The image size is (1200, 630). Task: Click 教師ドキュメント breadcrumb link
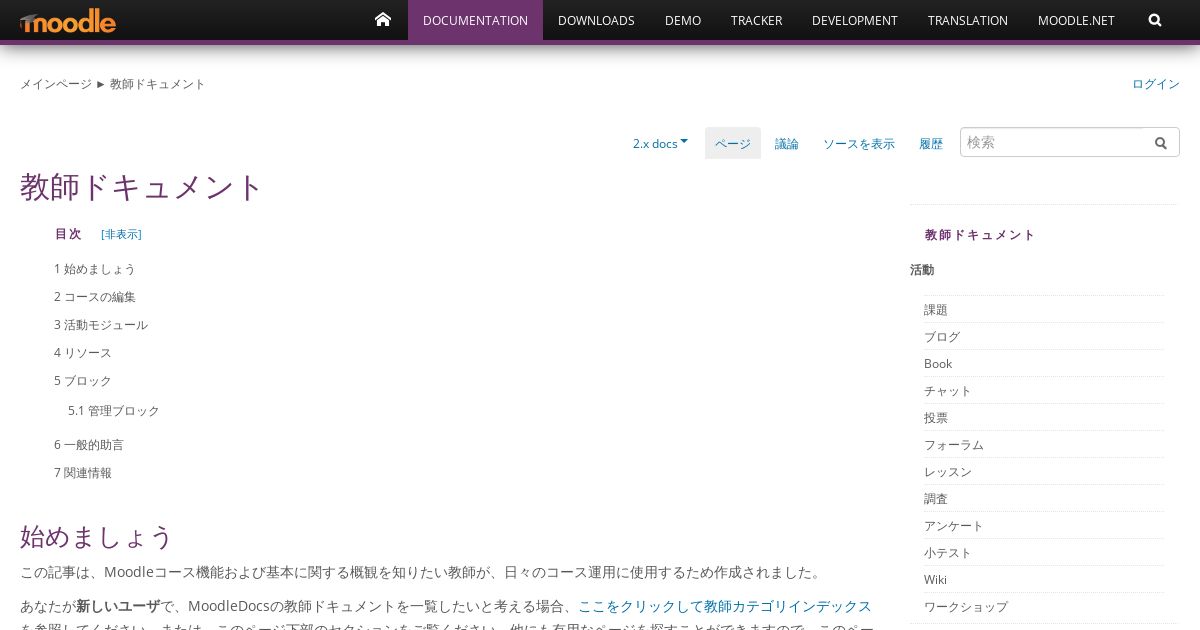point(158,84)
